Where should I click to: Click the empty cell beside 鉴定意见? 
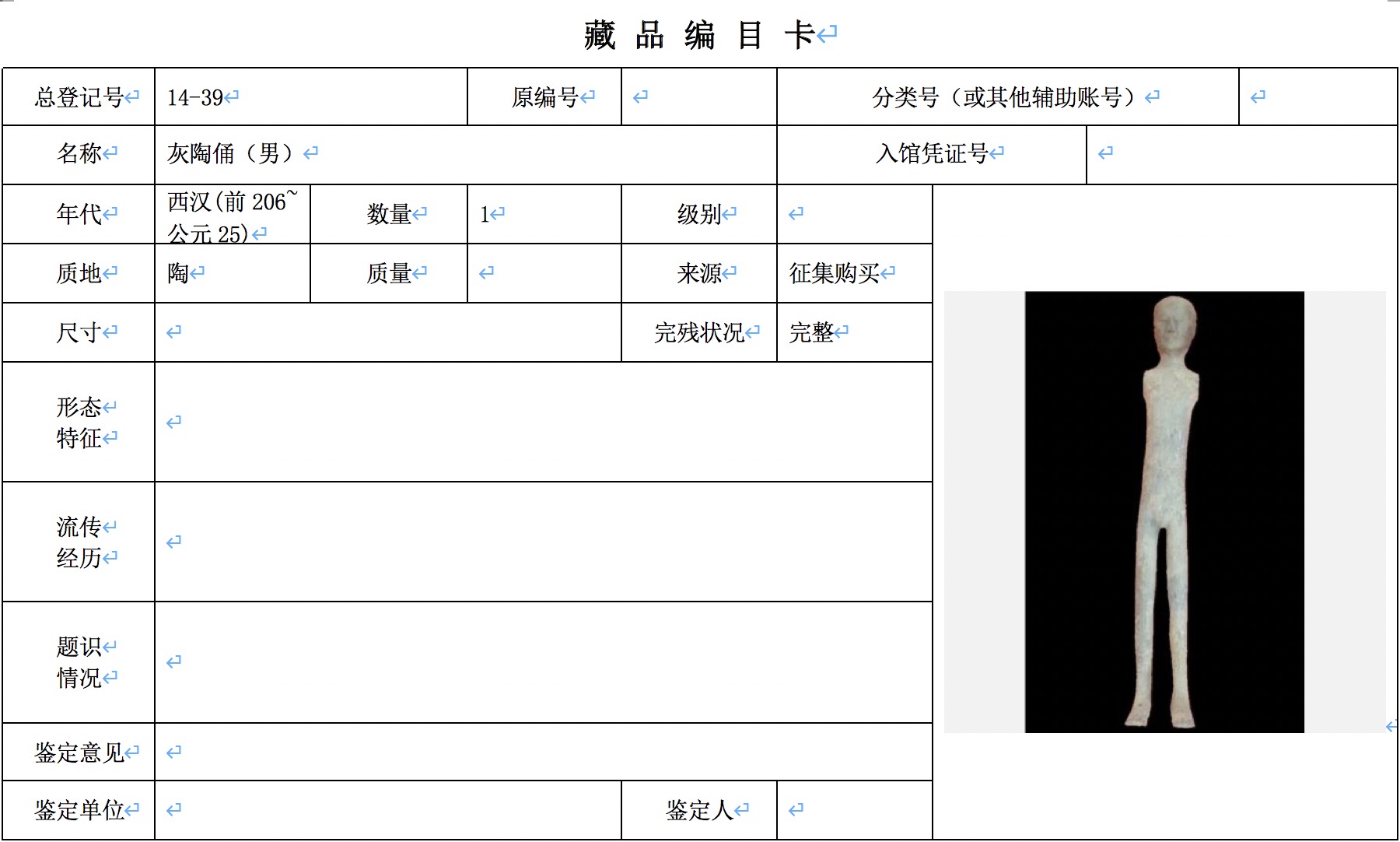[544, 752]
